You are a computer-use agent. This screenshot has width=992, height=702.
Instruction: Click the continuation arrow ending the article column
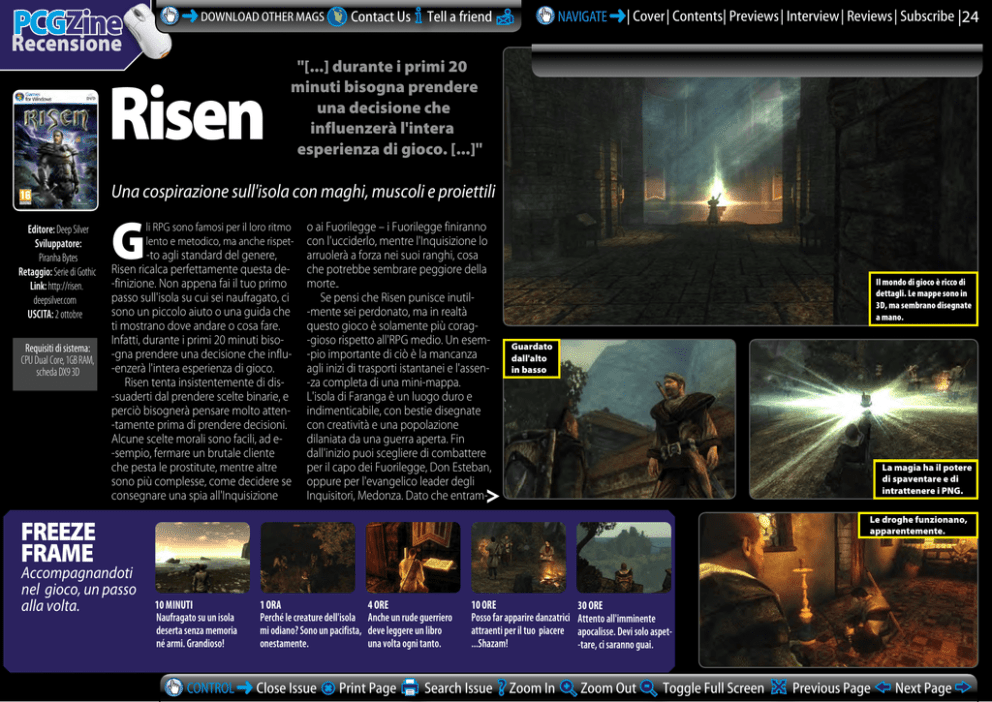tap(492, 496)
